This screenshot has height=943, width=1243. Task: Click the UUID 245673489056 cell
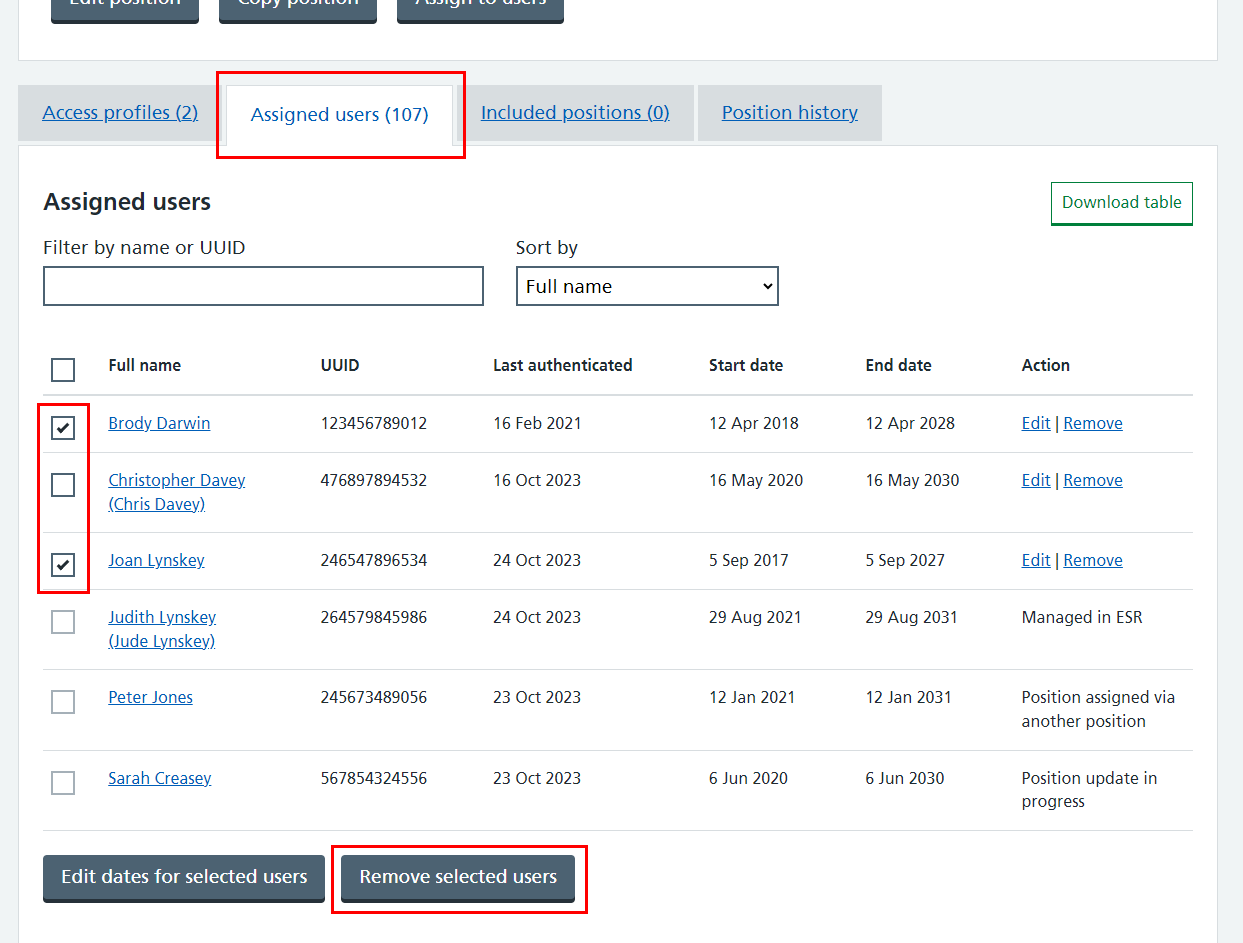[x=374, y=697]
